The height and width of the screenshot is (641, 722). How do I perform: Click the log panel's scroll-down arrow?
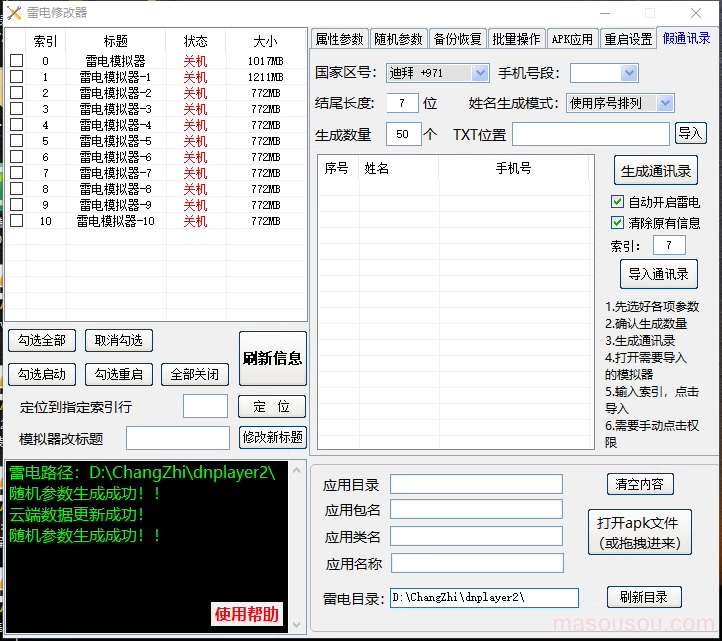point(296,625)
